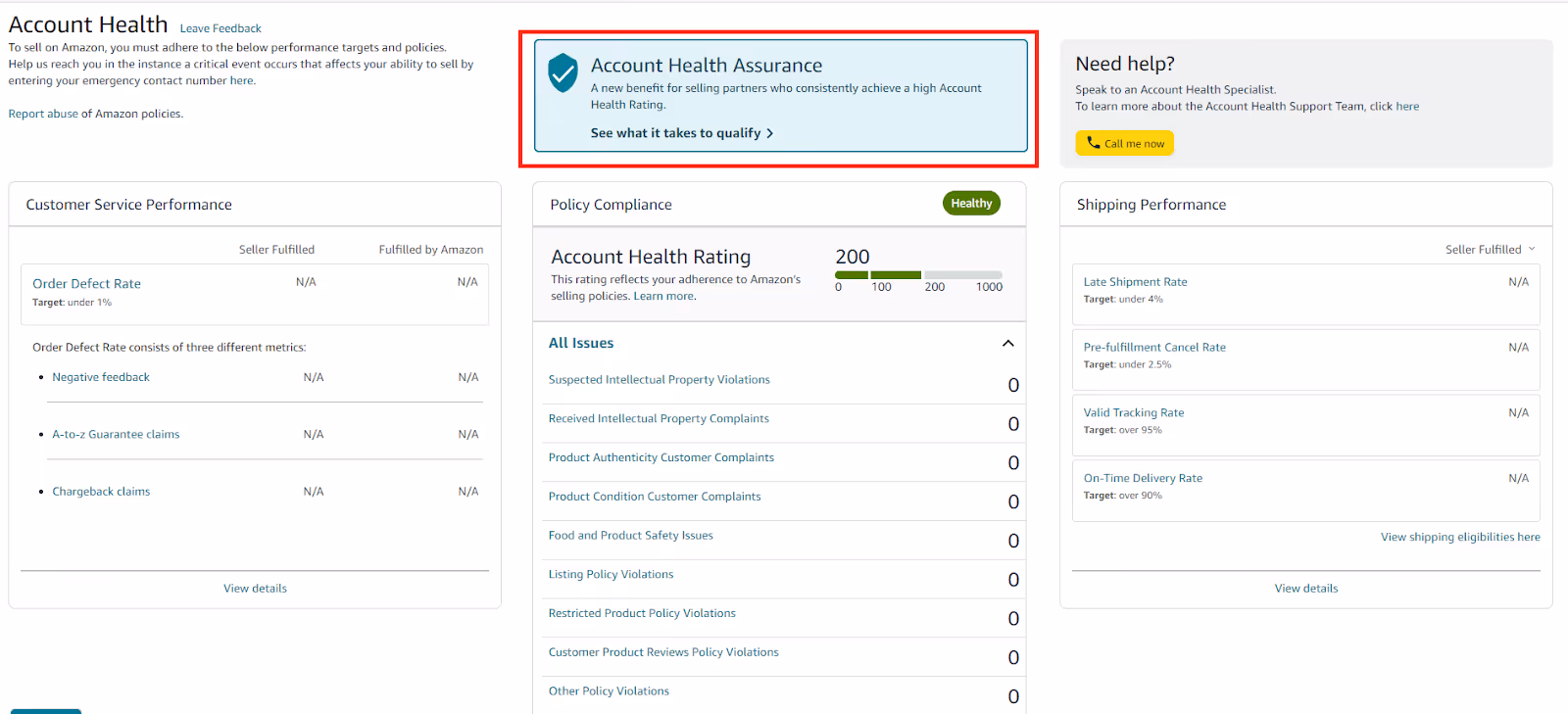Open See what it takes to qualify

681,133
